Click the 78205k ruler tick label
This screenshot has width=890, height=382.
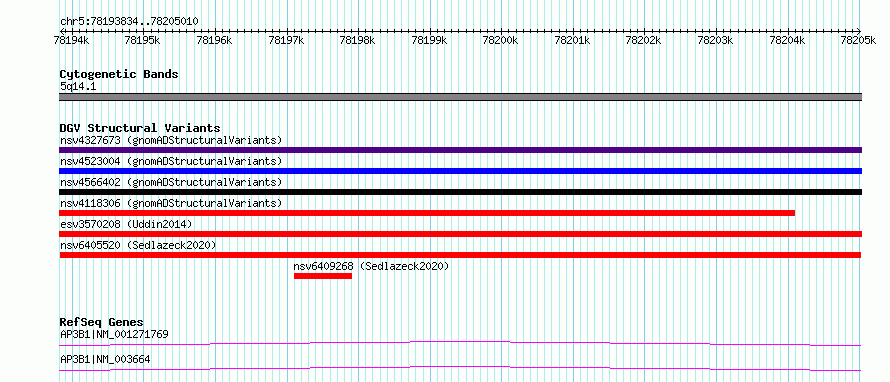858,40
